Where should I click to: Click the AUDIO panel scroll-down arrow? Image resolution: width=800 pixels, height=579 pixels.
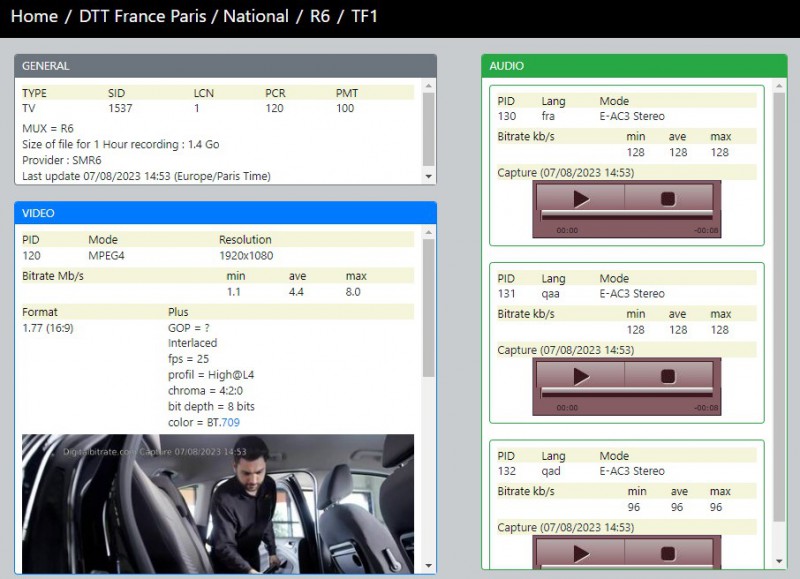point(779,562)
